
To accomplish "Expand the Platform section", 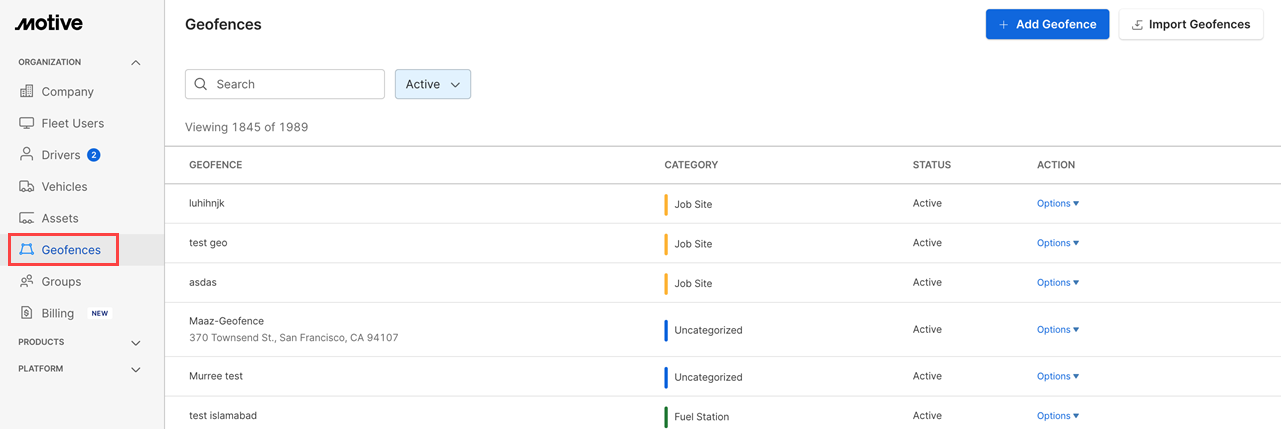I will point(136,370).
